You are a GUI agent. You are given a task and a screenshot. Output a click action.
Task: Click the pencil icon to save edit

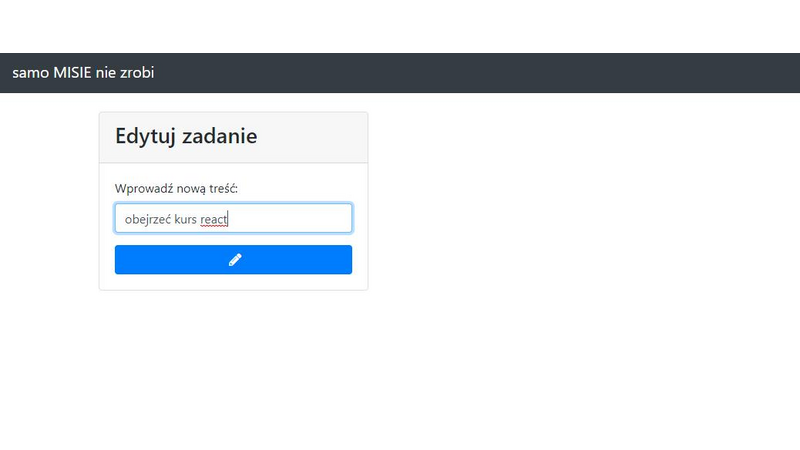click(x=235, y=260)
